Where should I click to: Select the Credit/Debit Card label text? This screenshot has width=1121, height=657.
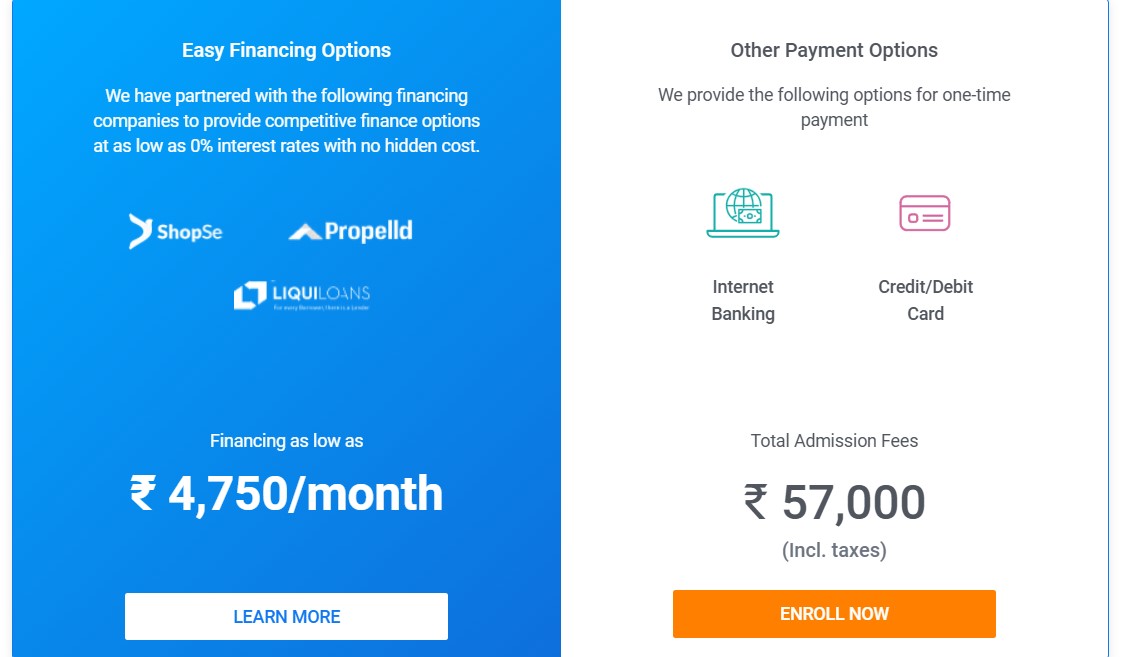(925, 300)
